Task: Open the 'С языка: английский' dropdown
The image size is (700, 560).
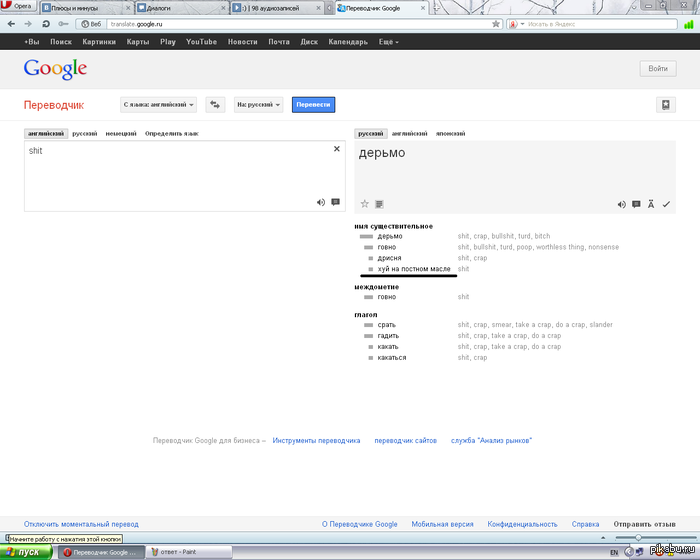Action: click(x=158, y=104)
